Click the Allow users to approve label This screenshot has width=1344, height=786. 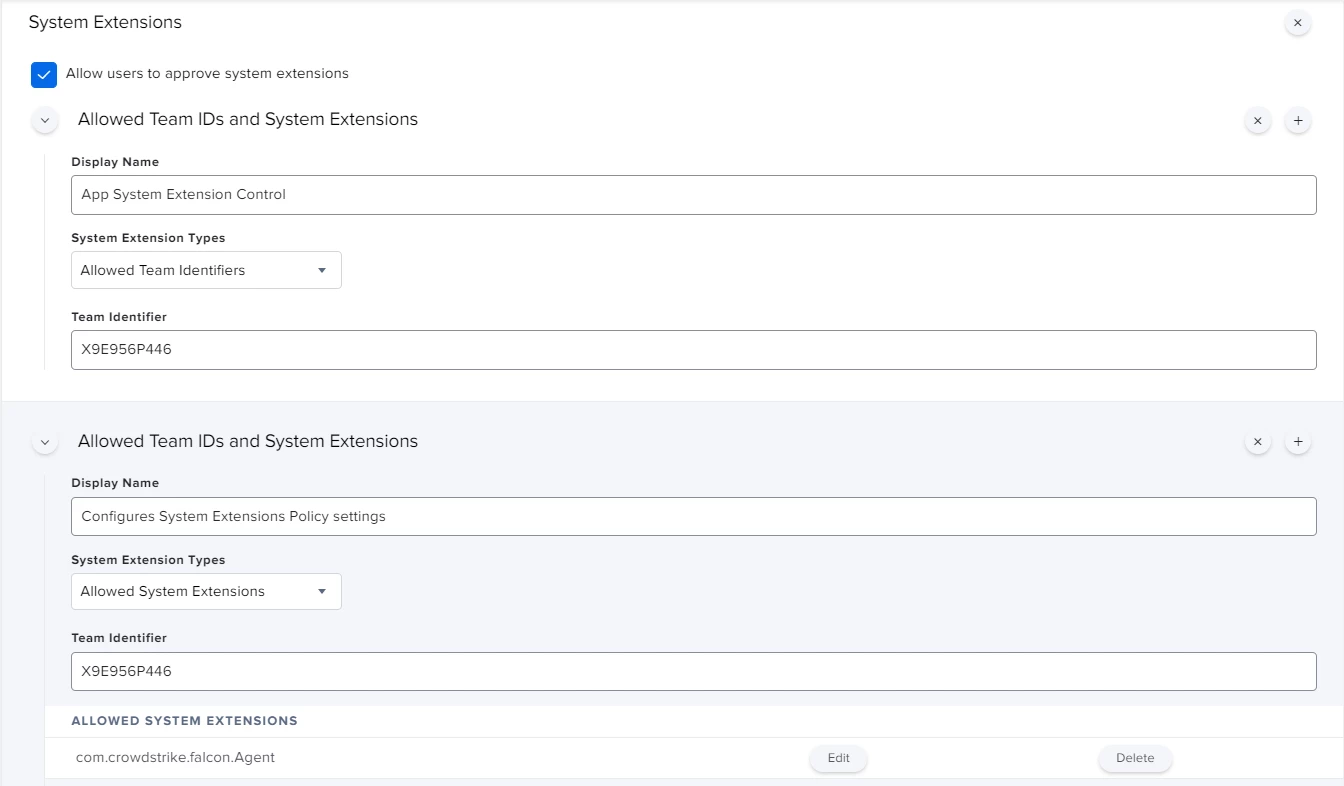207,73
